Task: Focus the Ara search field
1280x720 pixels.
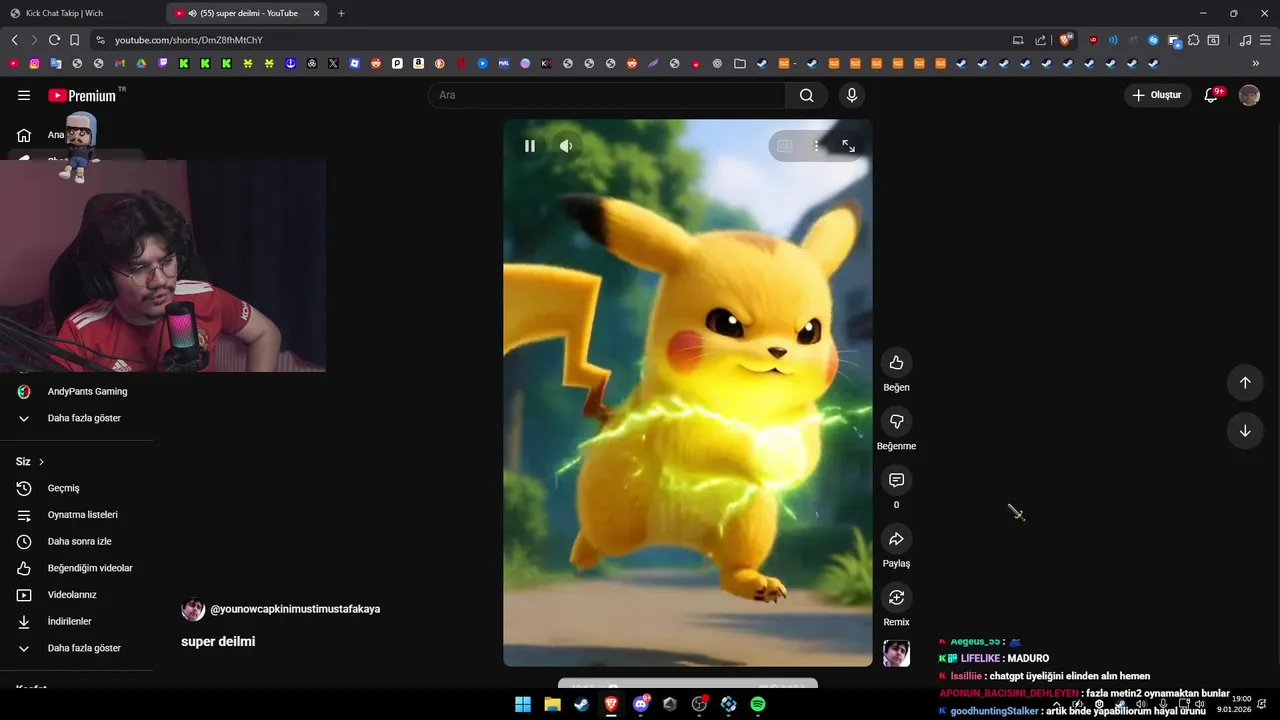Action: (x=607, y=95)
